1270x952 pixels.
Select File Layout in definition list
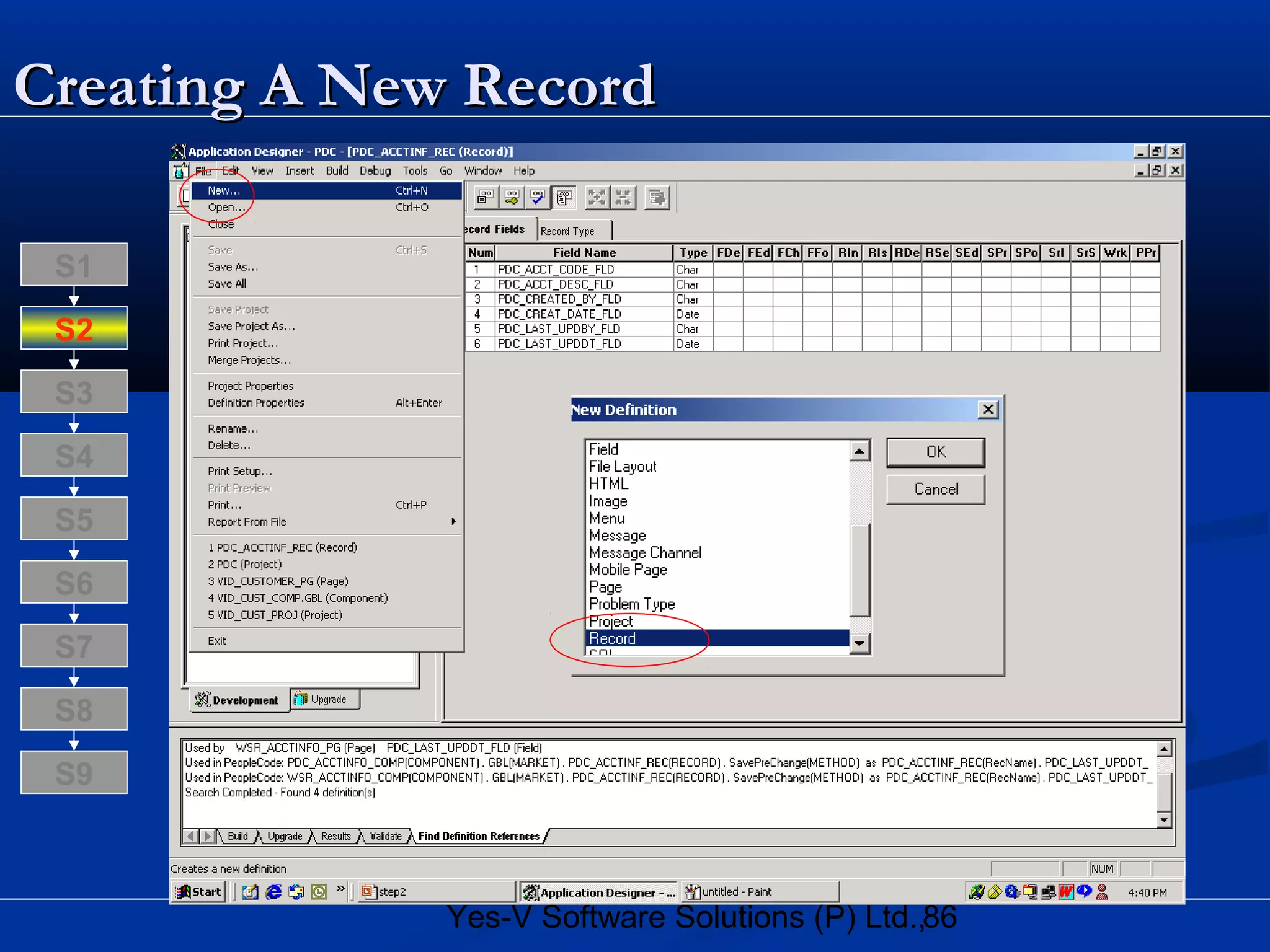(717, 467)
